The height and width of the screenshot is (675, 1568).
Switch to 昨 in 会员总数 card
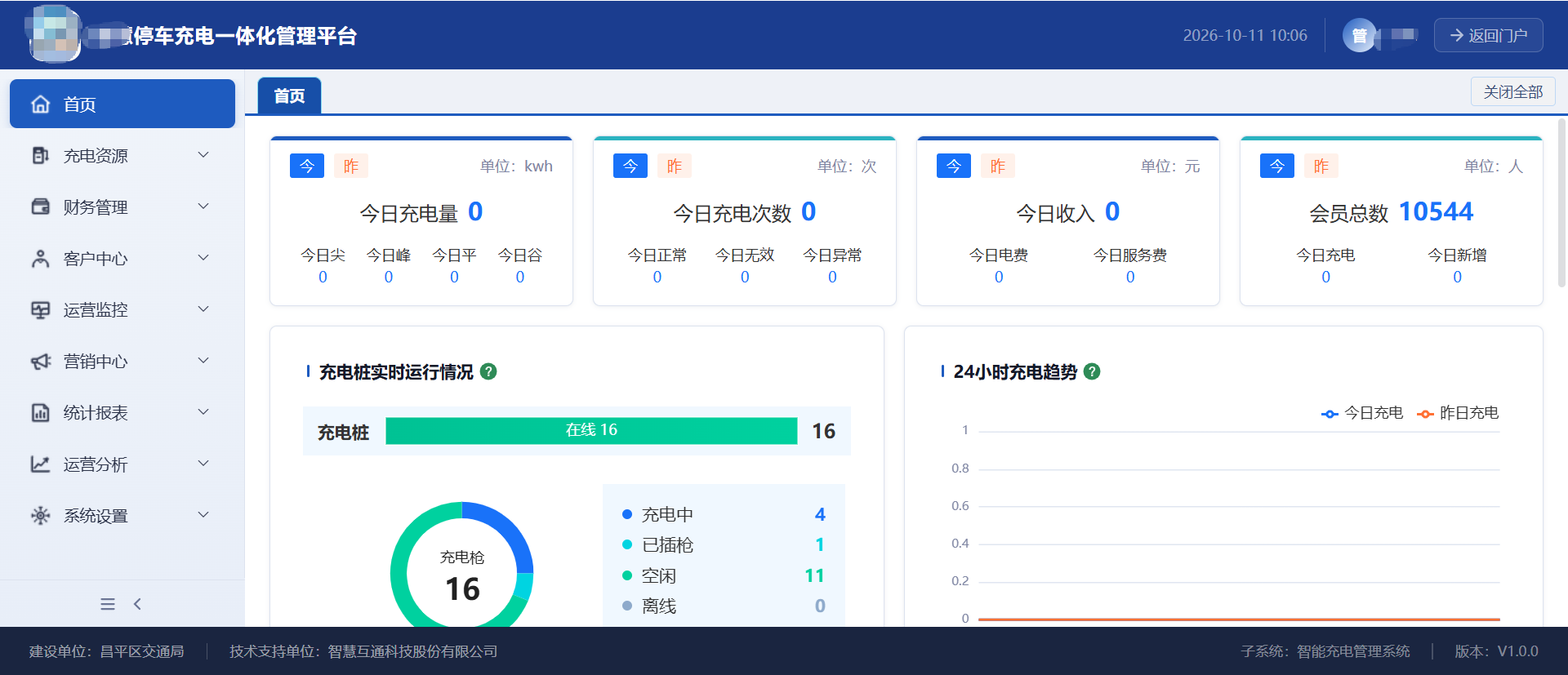pyautogui.click(x=1321, y=166)
